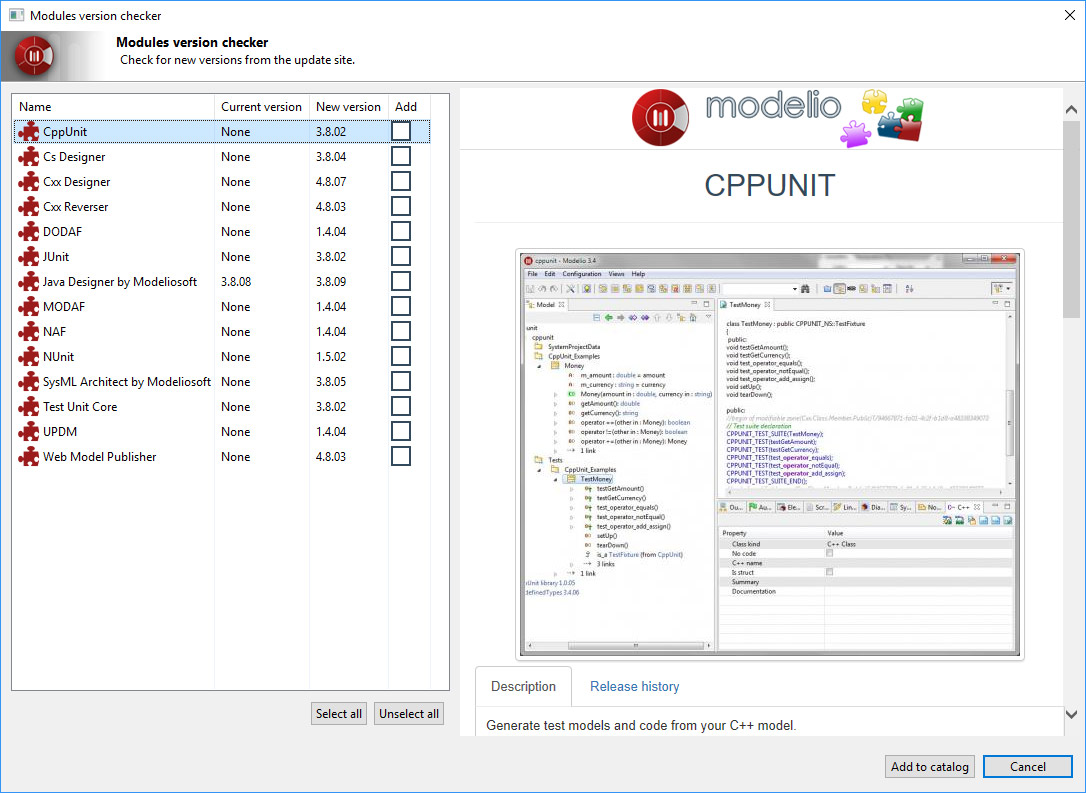Click the JUnit module icon
This screenshot has height=793, width=1086.
point(28,256)
